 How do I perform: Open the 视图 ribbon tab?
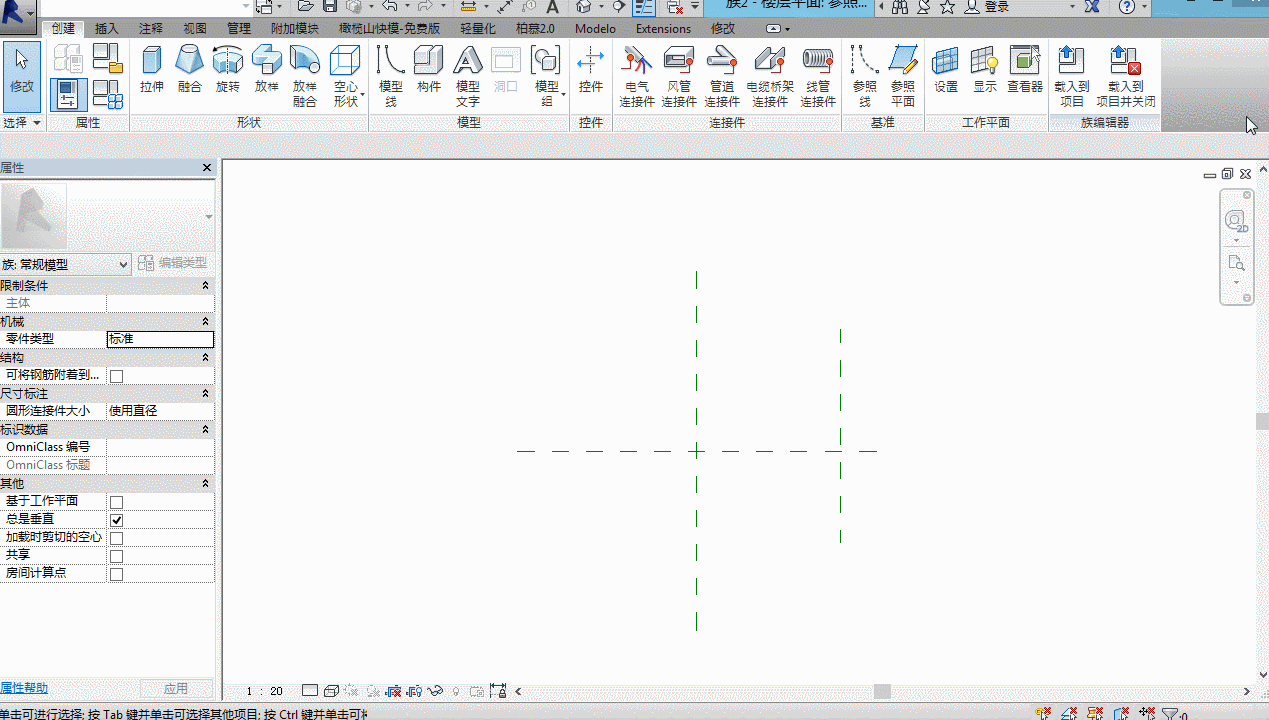196,29
